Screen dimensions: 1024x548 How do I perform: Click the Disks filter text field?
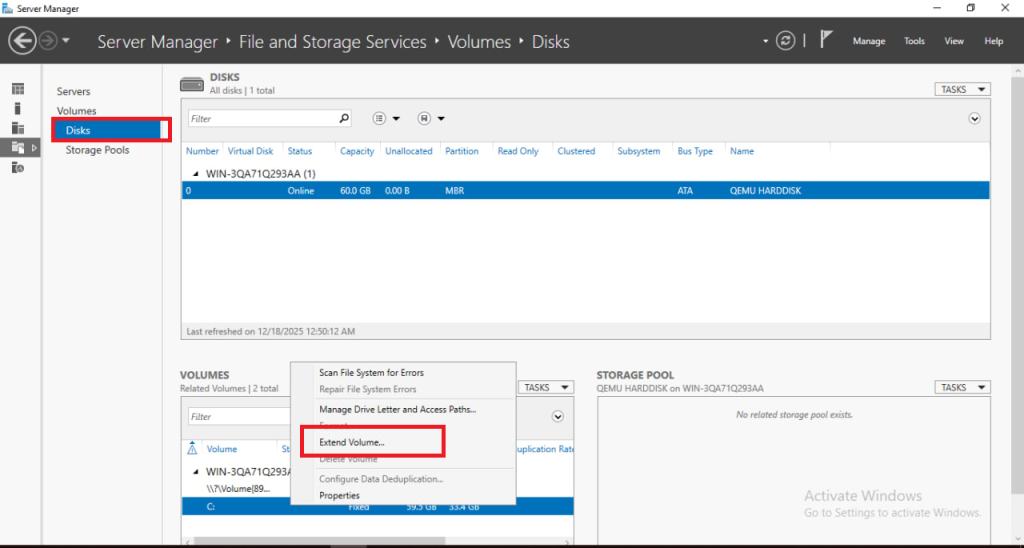(x=260, y=118)
